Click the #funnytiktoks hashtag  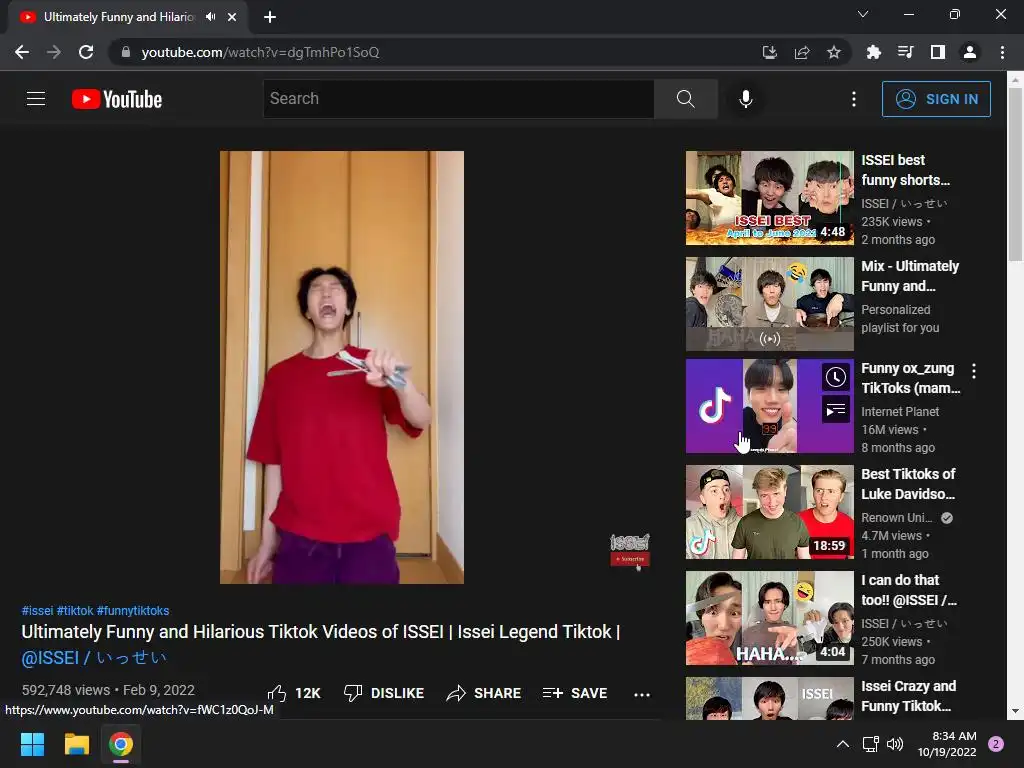[x=133, y=611]
